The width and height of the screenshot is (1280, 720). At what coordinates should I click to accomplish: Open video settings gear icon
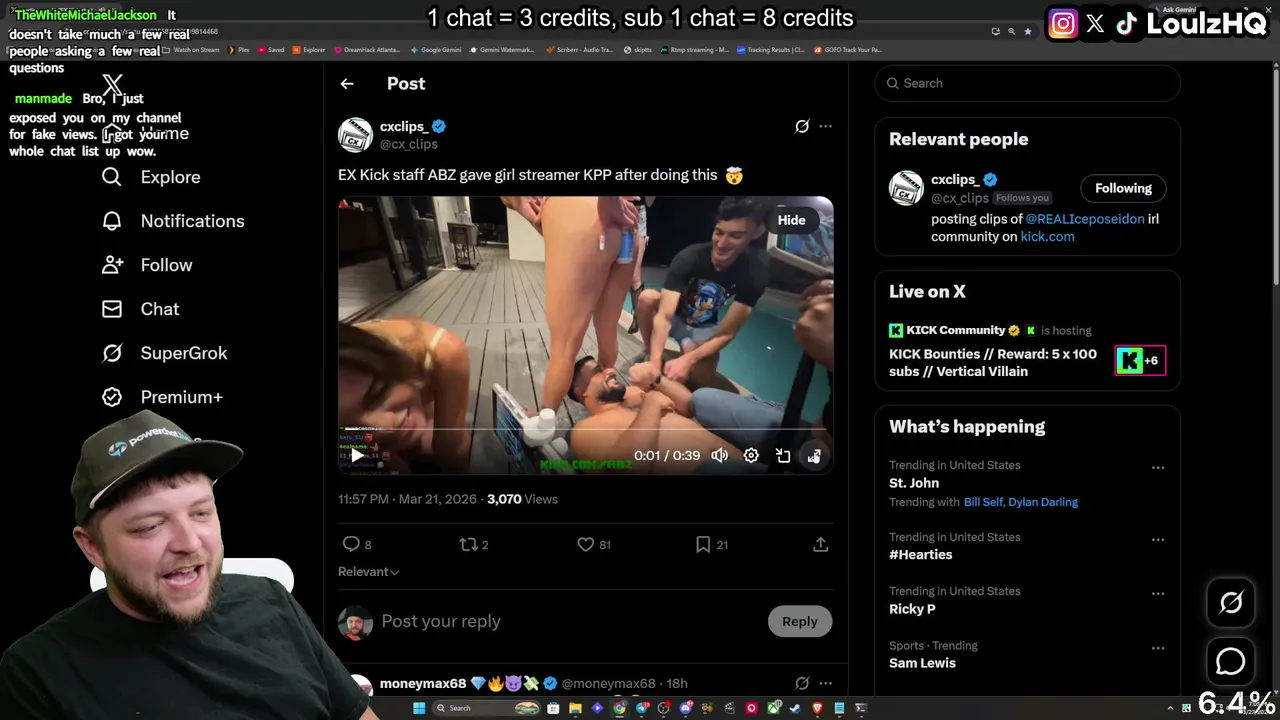pos(751,456)
